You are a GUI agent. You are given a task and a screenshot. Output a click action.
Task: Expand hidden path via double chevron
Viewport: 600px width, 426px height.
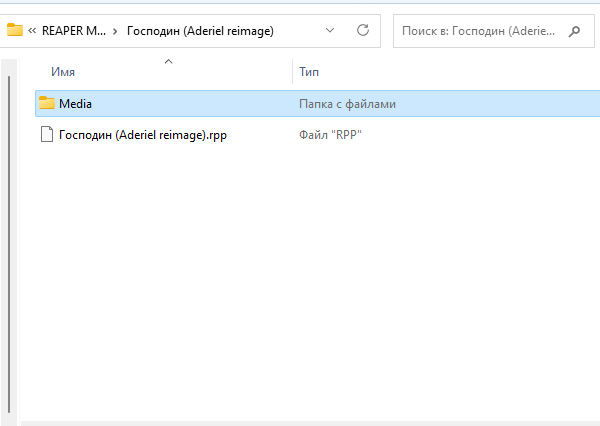click(32, 31)
